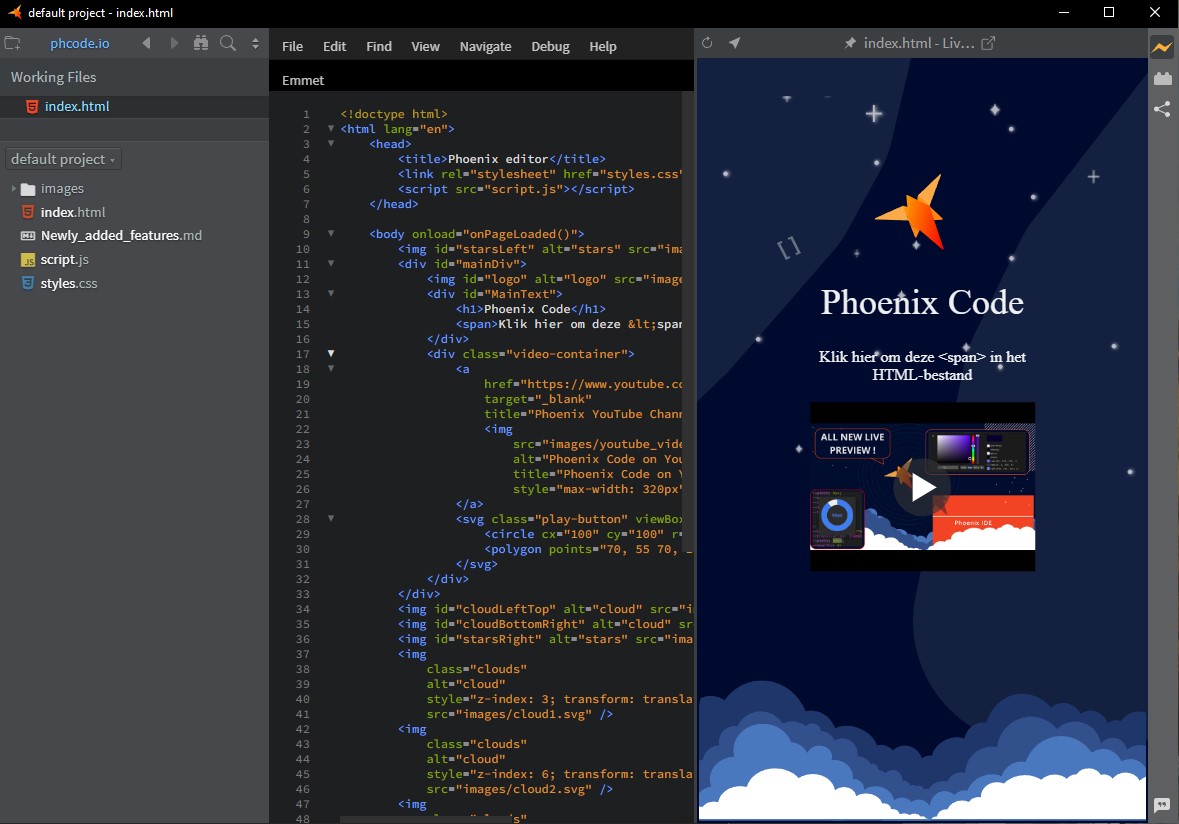Viewport: 1179px width, 824px height.
Task: Open the View menu
Action: (426, 47)
